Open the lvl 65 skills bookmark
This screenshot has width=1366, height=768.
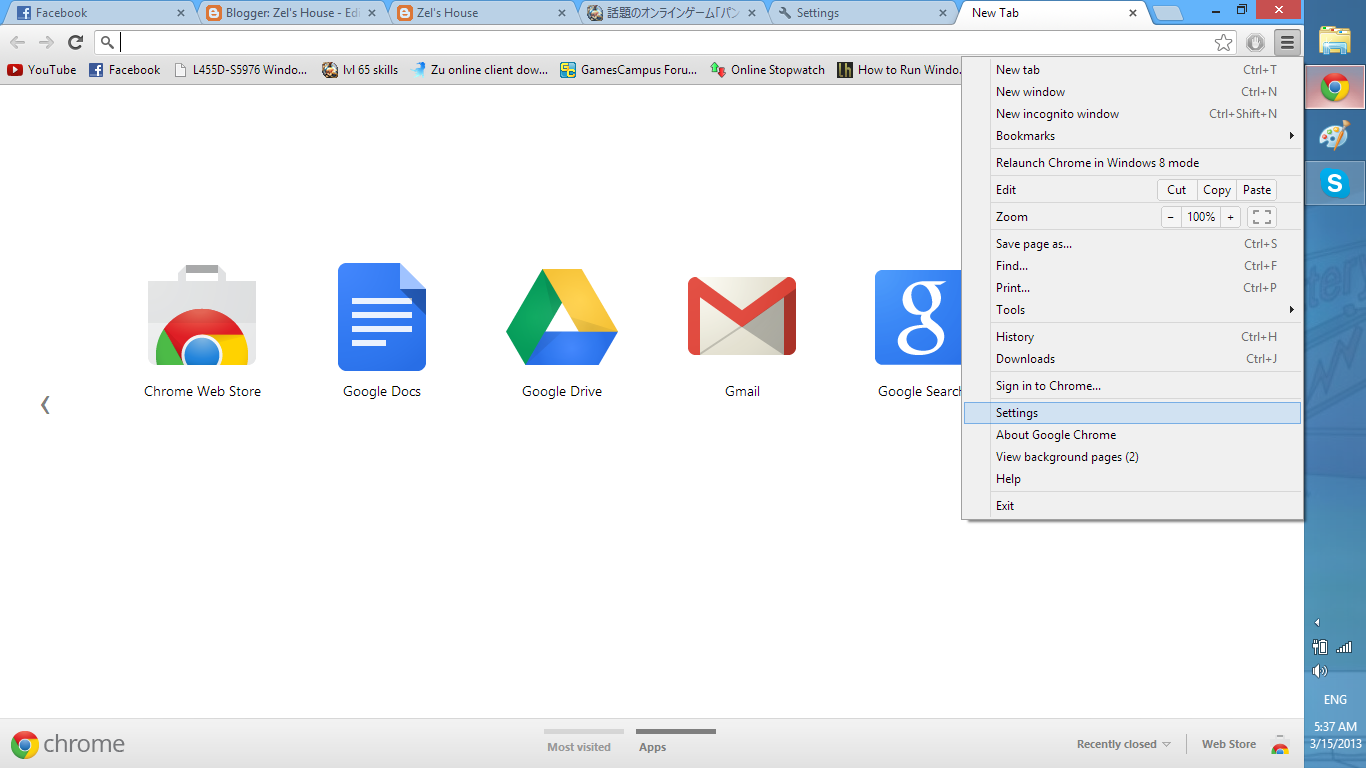[x=360, y=70]
